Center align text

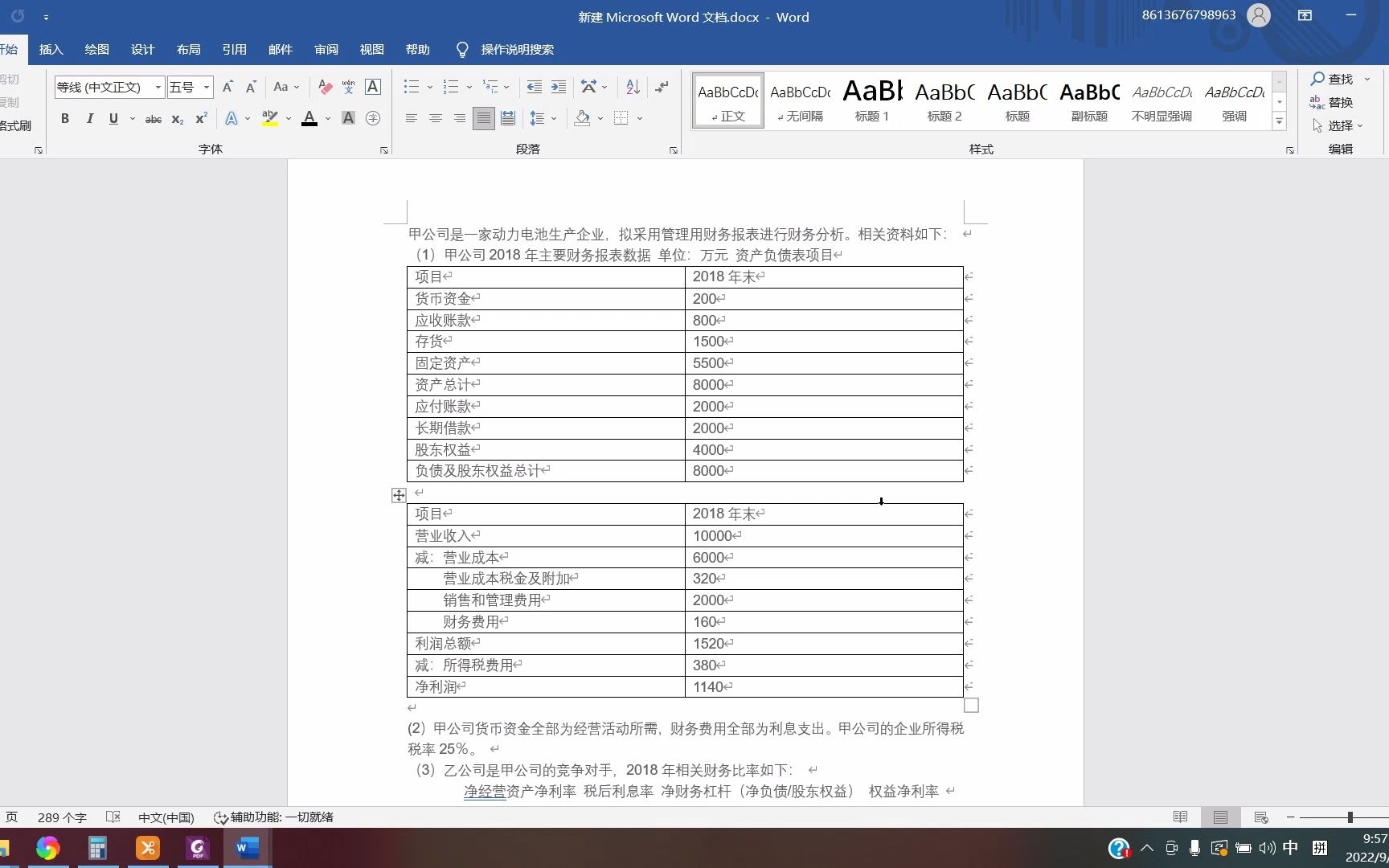click(x=435, y=118)
